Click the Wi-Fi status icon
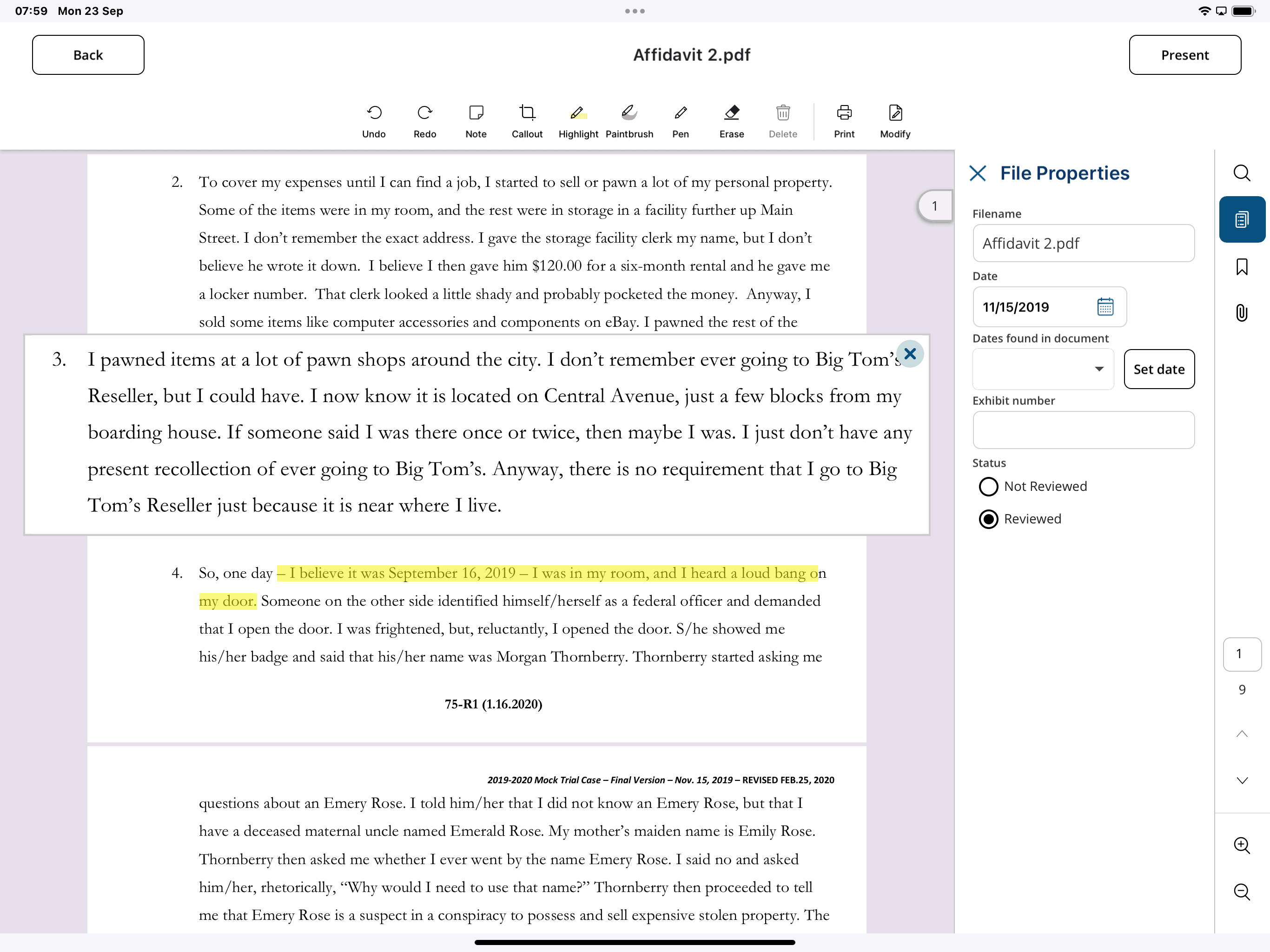This screenshot has height=952, width=1270. coord(1204,11)
